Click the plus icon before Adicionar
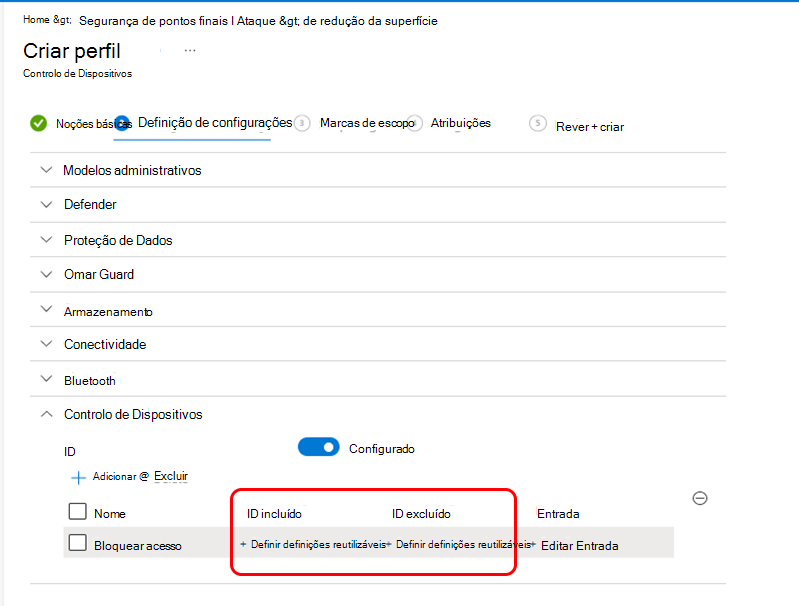This screenshot has width=799, height=606. [78, 478]
